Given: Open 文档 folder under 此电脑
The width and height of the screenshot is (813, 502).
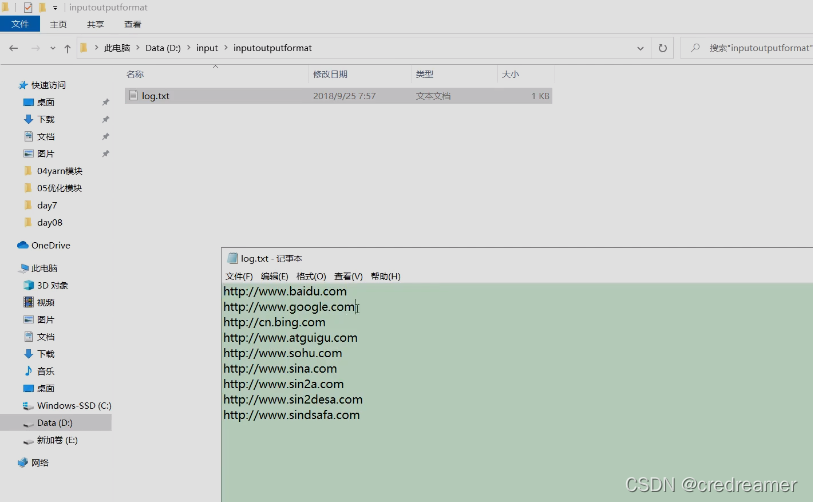Looking at the screenshot, I should pyautogui.click(x=46, y=337).
